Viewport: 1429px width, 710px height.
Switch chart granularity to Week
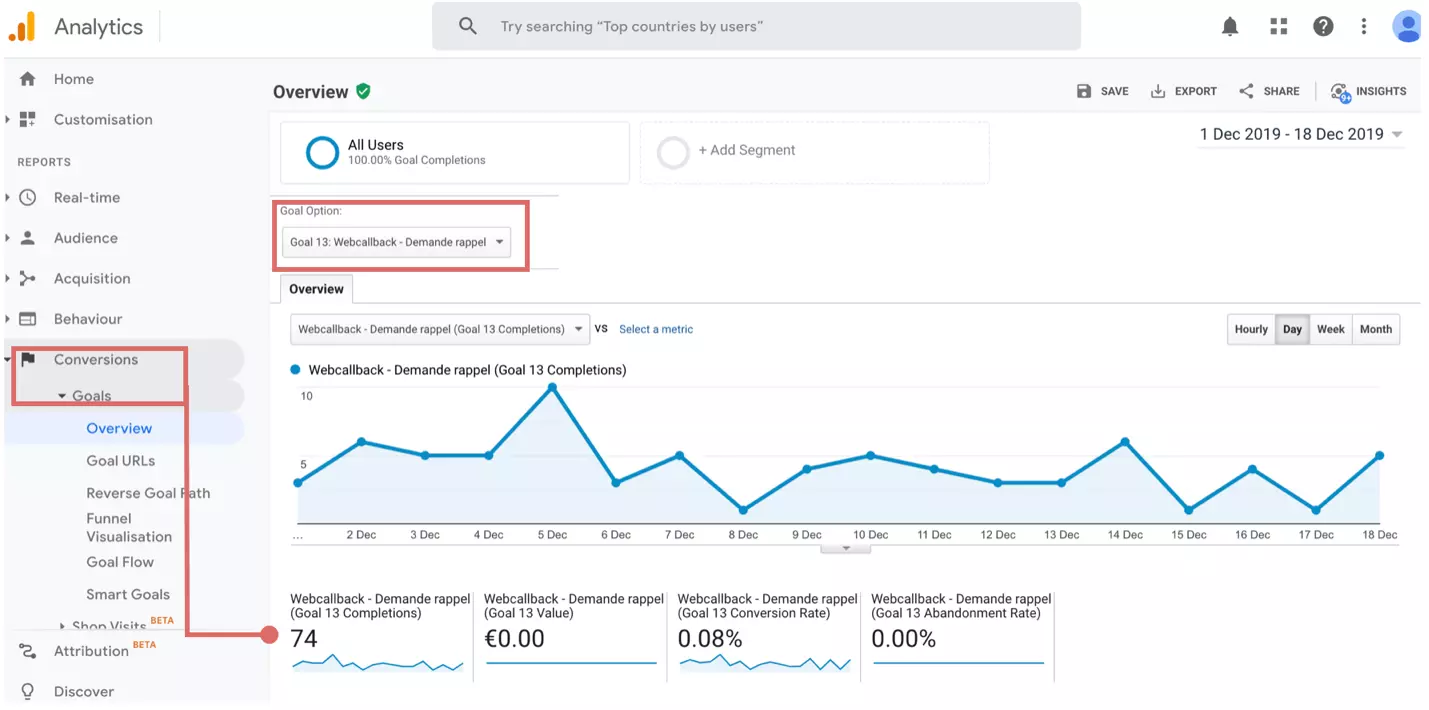(x=1330, y=329)
